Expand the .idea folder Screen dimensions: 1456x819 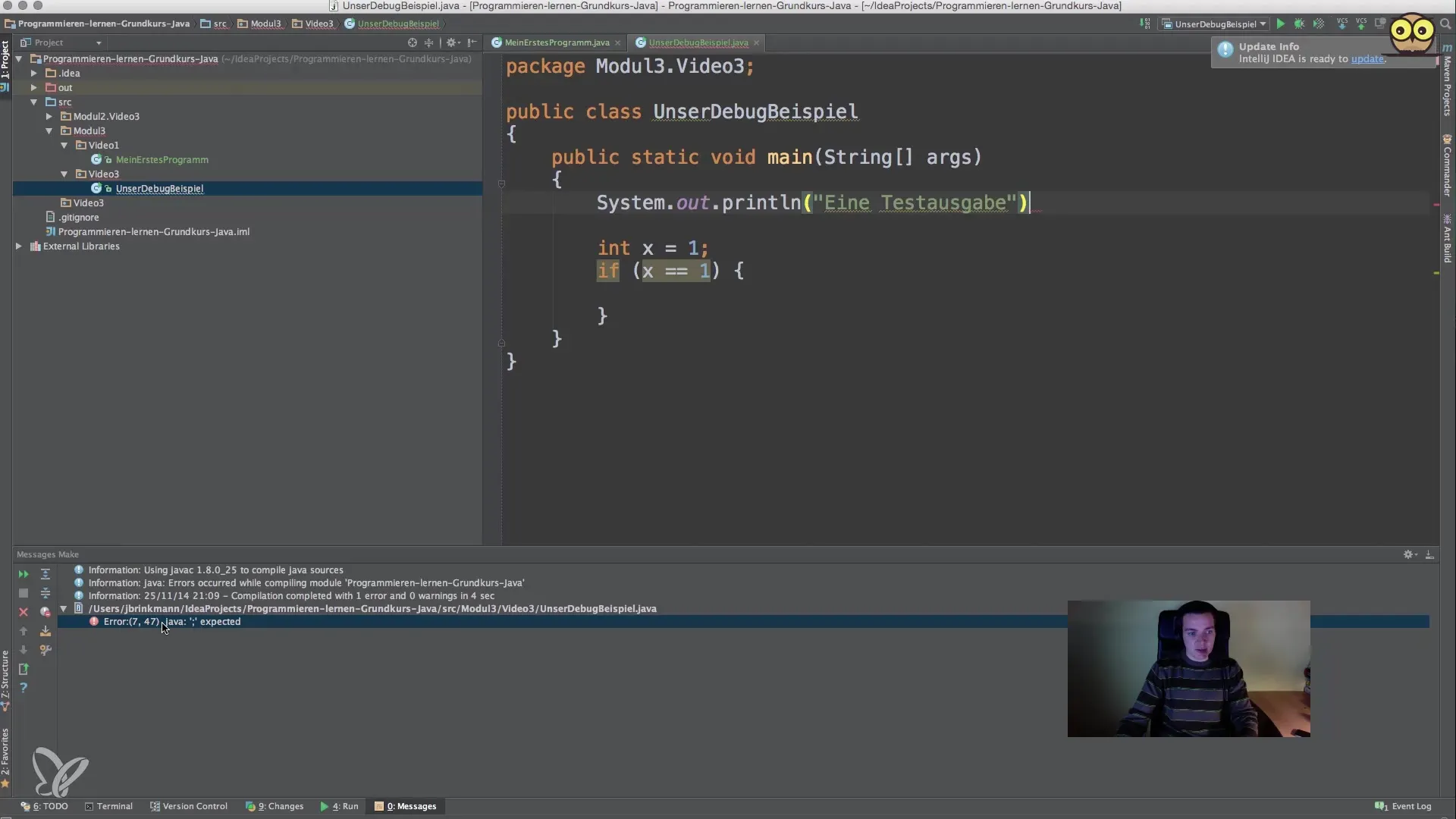point(34,73)
